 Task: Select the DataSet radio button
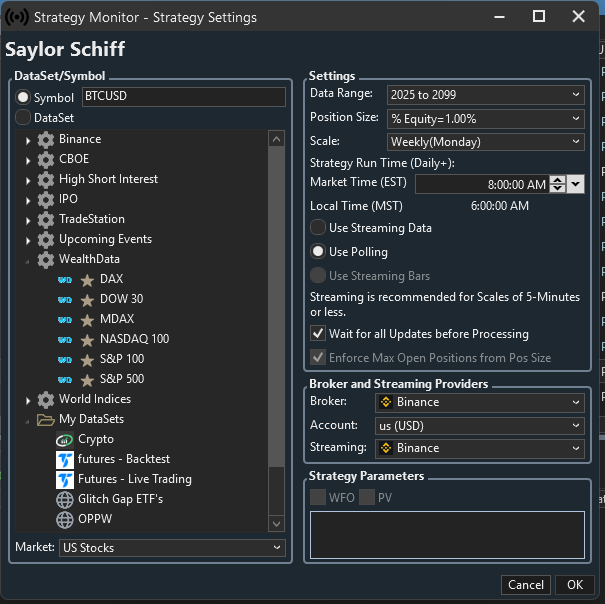tap(23, 117)
